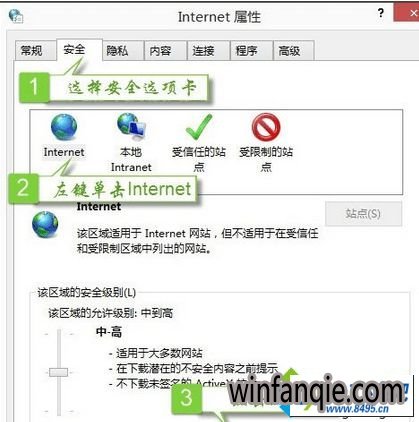Click the Internet label under the globe
The height and width of the screenshot is (422, 419).
[64, 152]
